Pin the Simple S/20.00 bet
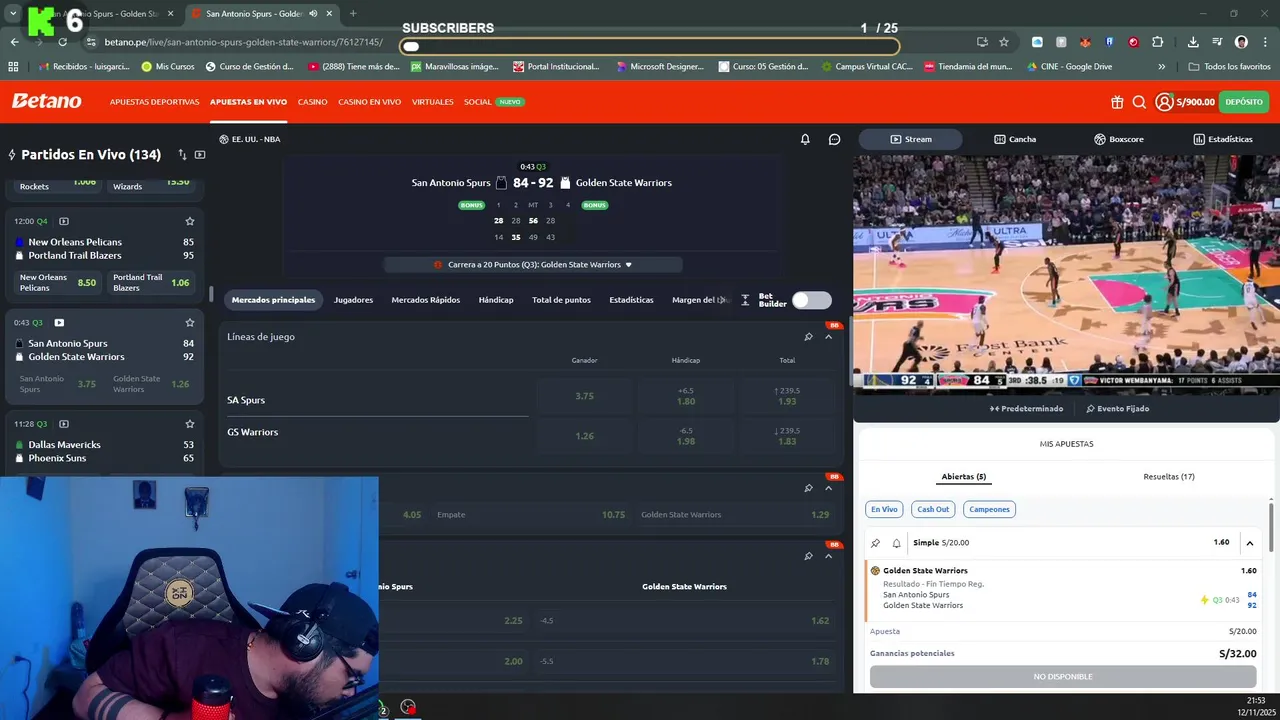The width and height of the screenshot is (1280, 720). (x=876, y=543)
